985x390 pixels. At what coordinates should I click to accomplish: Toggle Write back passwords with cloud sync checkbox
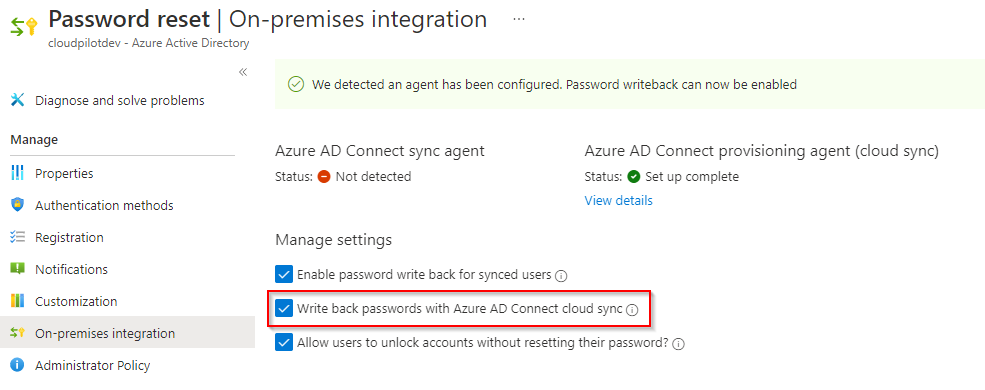284,309
